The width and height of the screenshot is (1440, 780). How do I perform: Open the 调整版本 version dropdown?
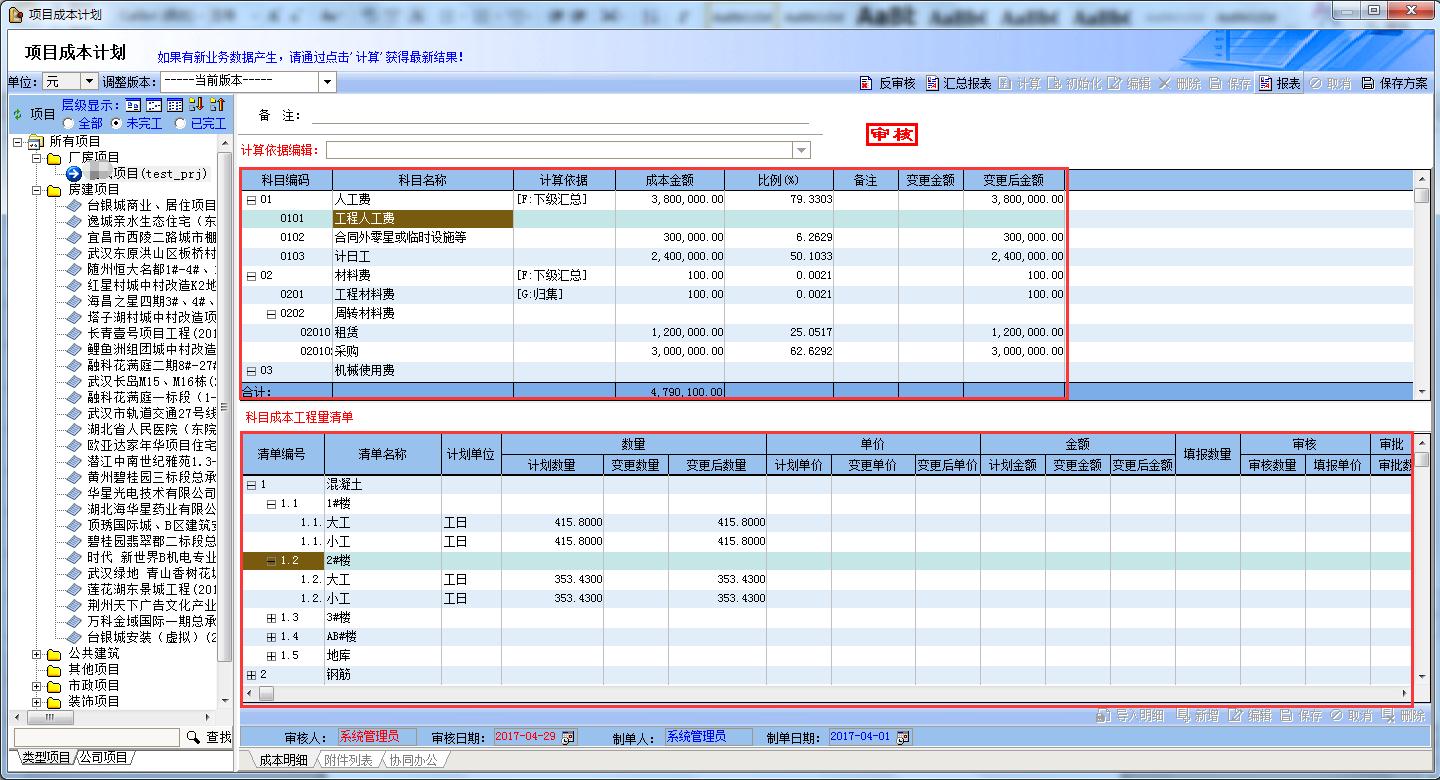[x=327, y=82]
